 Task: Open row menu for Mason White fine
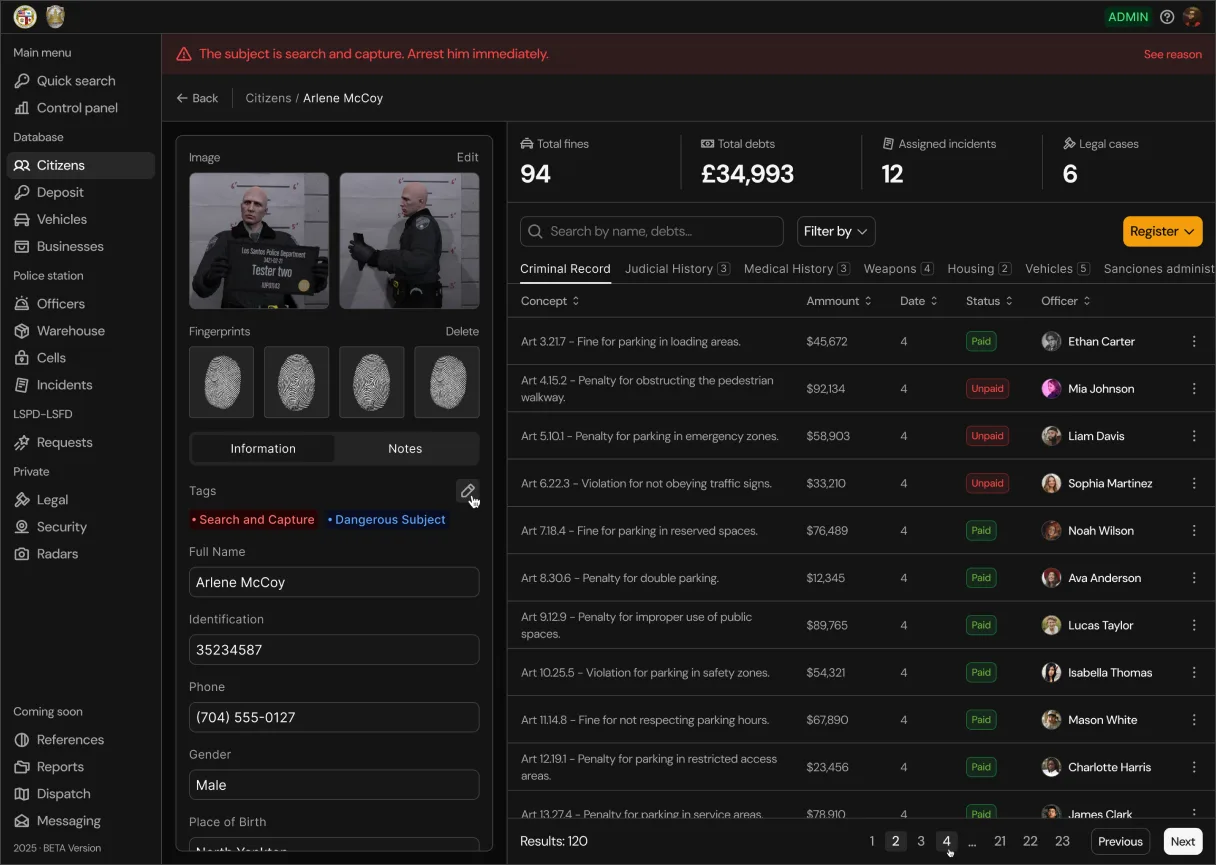coord(1194,720)
